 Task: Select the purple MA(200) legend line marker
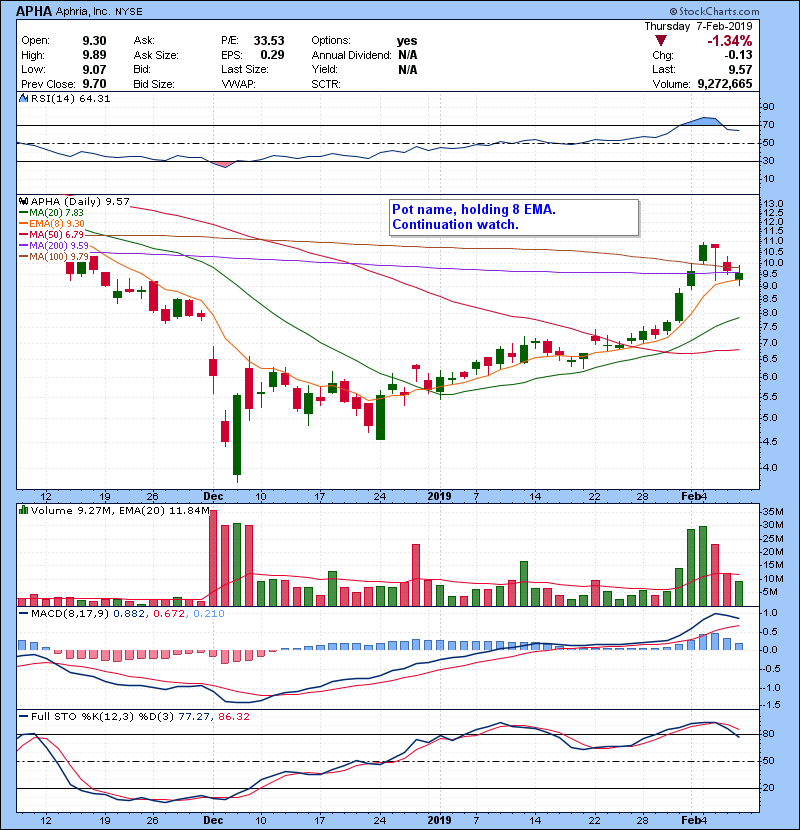24,246
